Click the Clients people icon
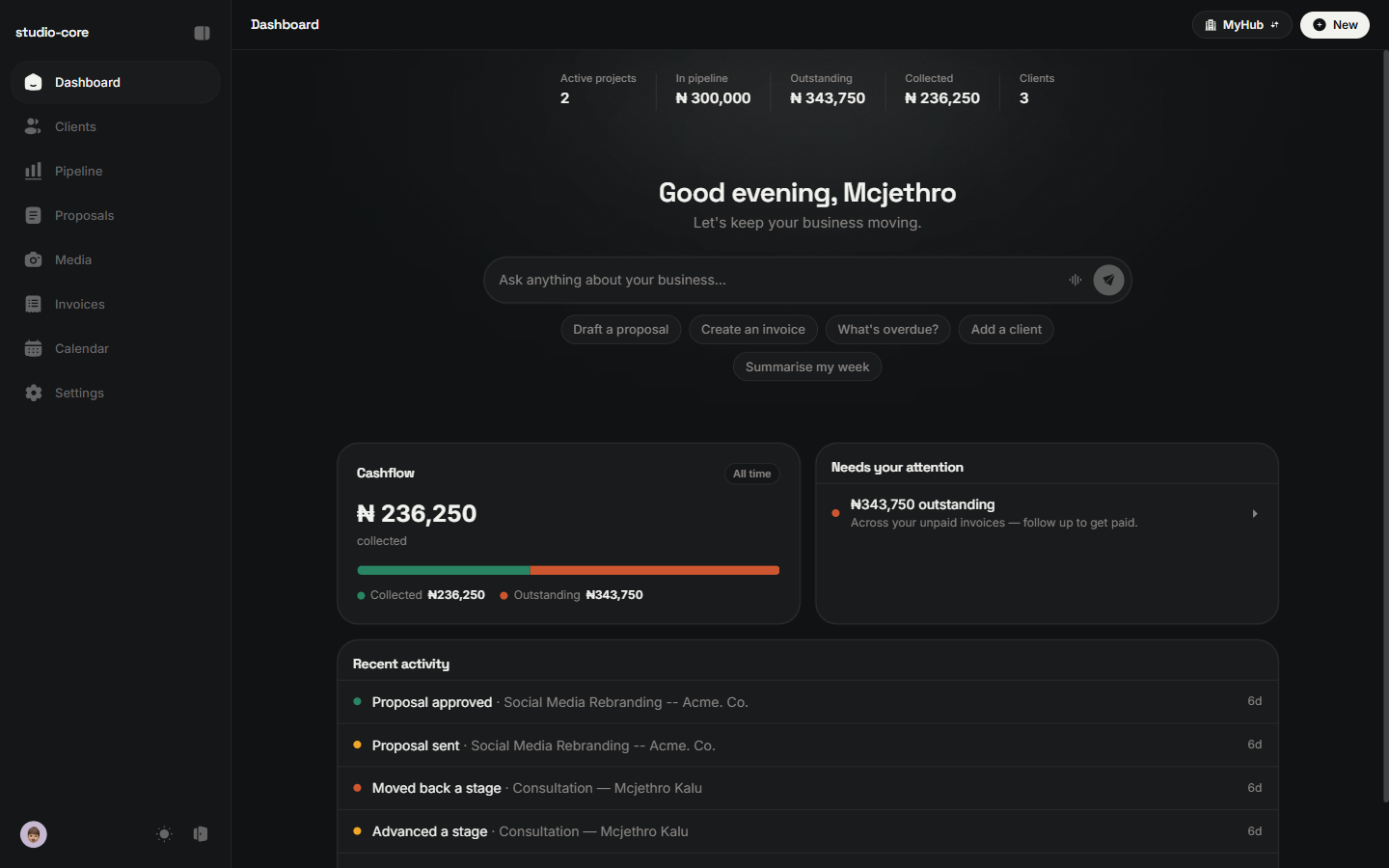This screenshot has width=1389, height=868. [x=33, y=126]
